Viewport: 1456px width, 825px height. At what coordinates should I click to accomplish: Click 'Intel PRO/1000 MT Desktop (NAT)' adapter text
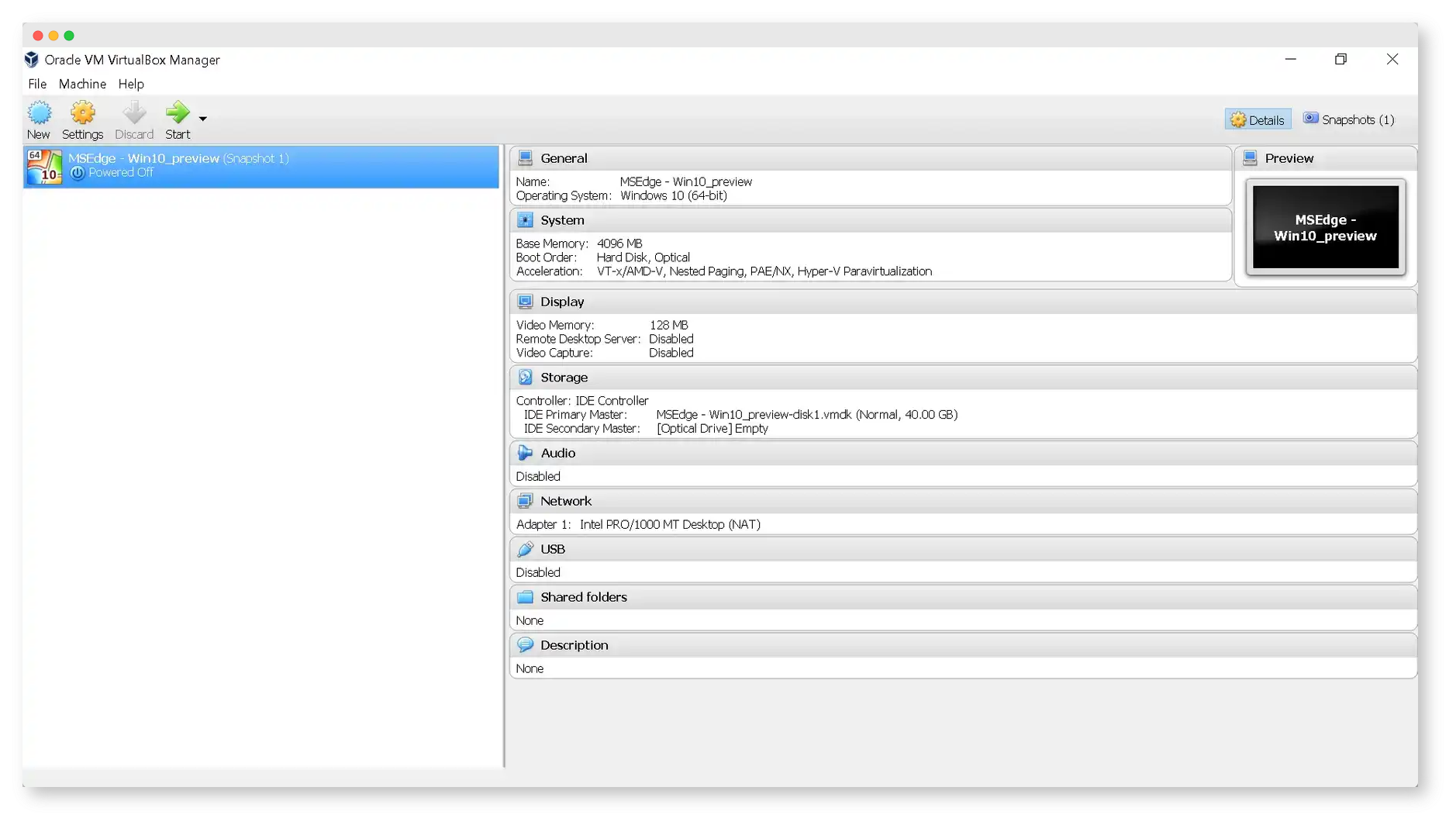[x=670, y=525]
